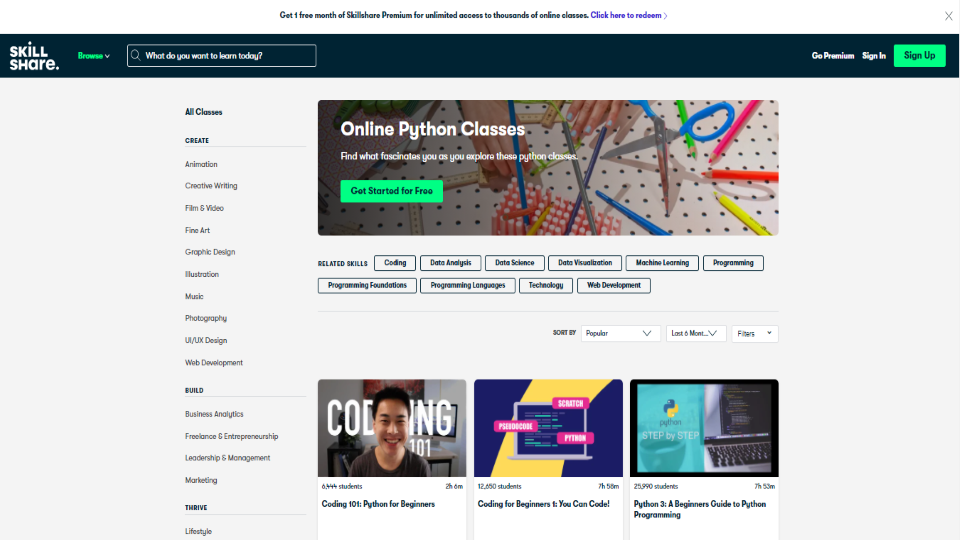Open Freelance & Entrepreneurship category
This screenshot has width=960, height=540.
click(x=231, y=437)
